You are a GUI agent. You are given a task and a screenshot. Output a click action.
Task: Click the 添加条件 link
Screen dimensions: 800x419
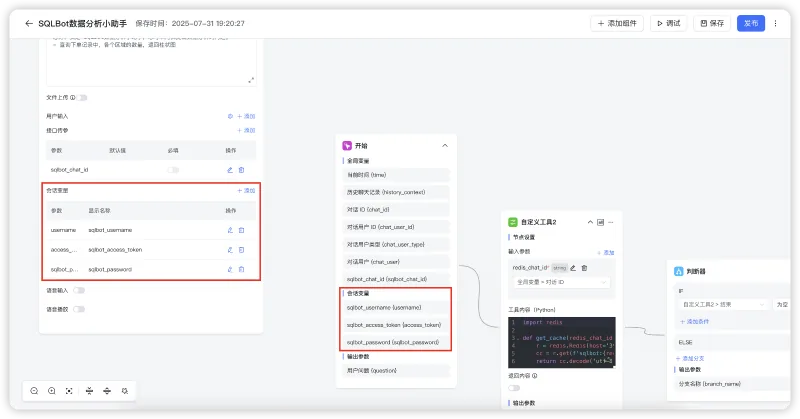click(694, 322)
